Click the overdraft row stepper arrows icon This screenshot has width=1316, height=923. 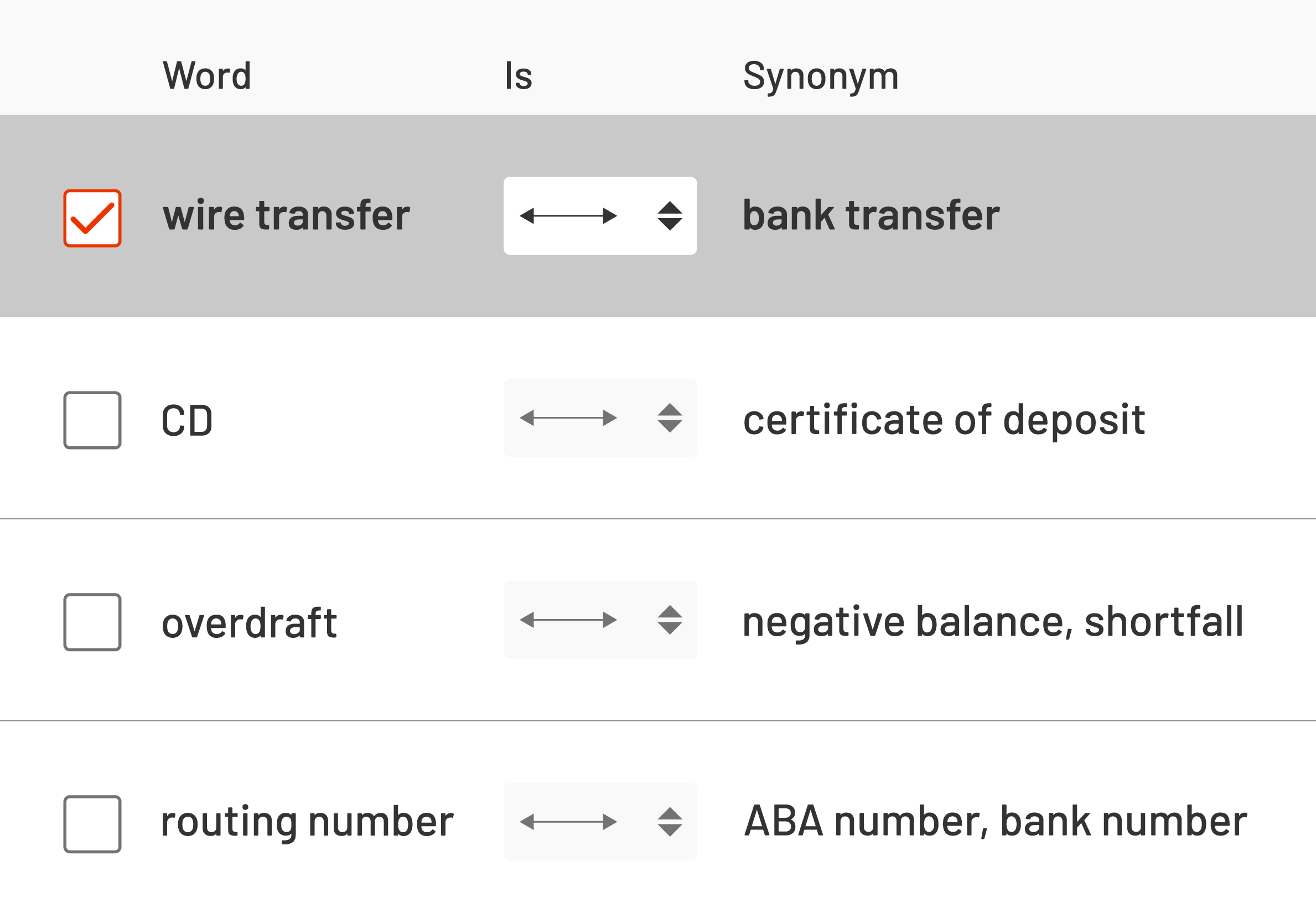670,620
